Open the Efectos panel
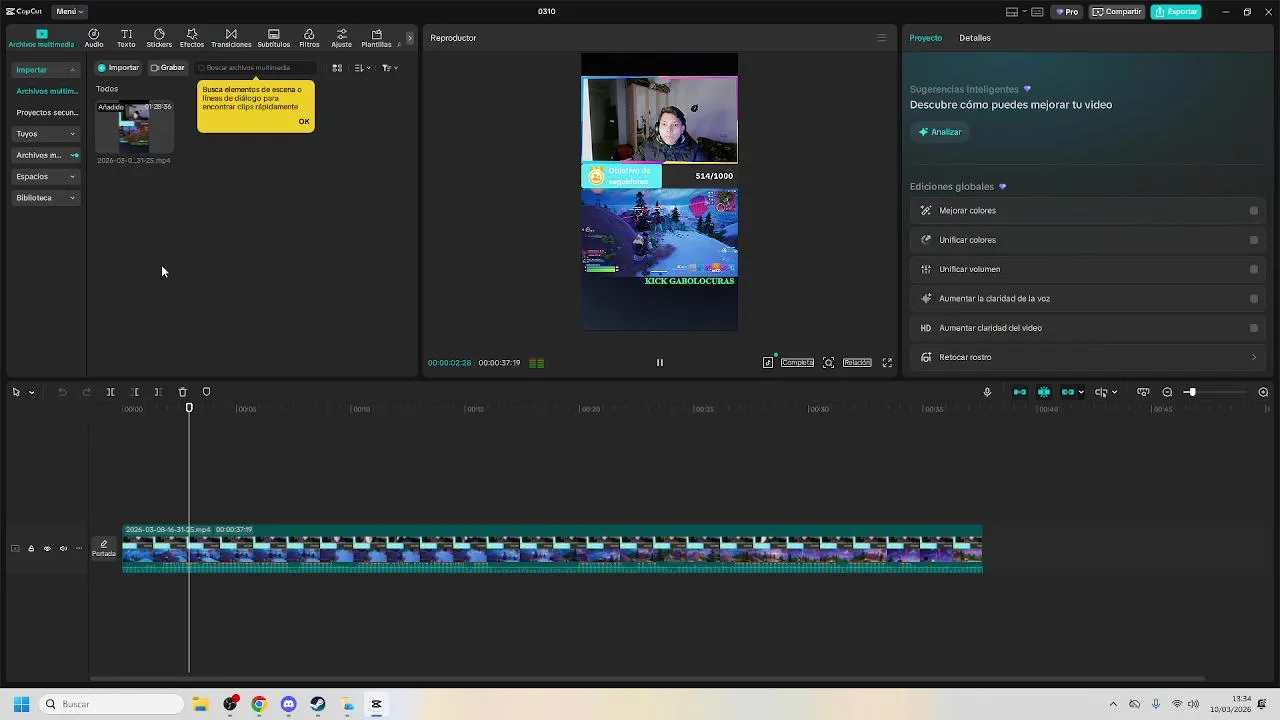The width and height of the screenshot is (1280, 720). (192, 38)
